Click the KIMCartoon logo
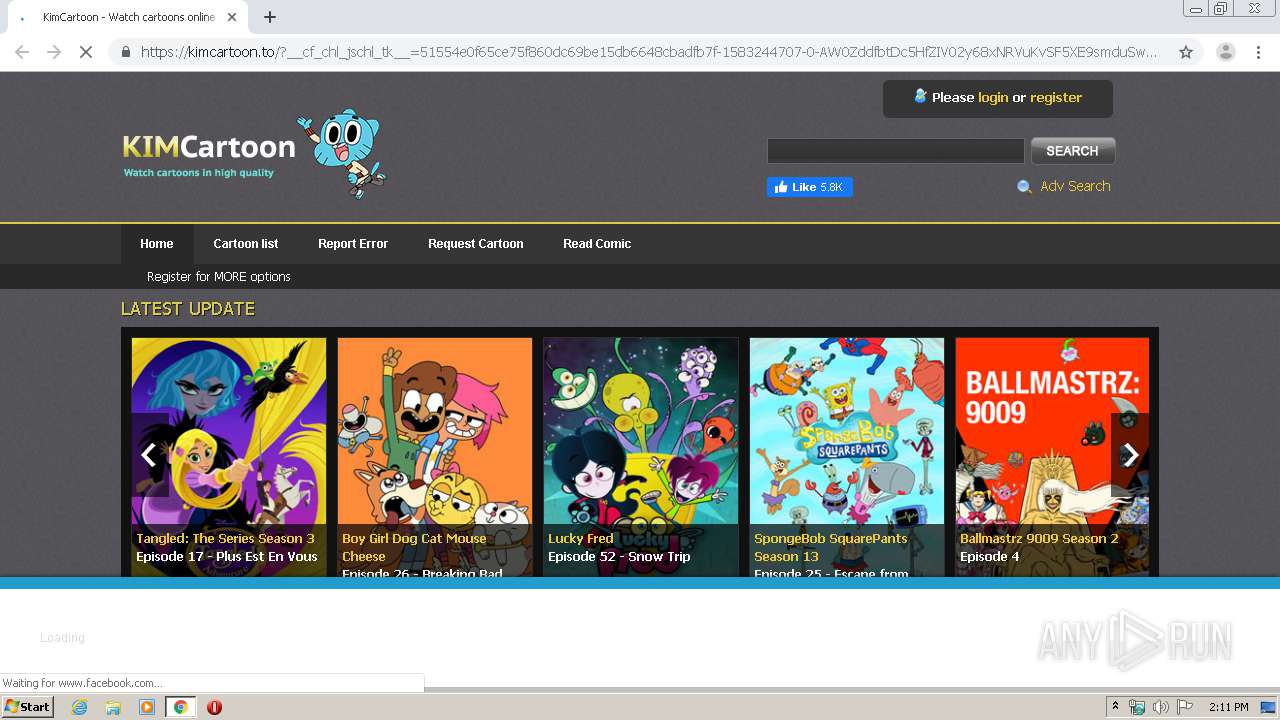The width and height of the screenshot is (1280, 720). pos(209,155)
